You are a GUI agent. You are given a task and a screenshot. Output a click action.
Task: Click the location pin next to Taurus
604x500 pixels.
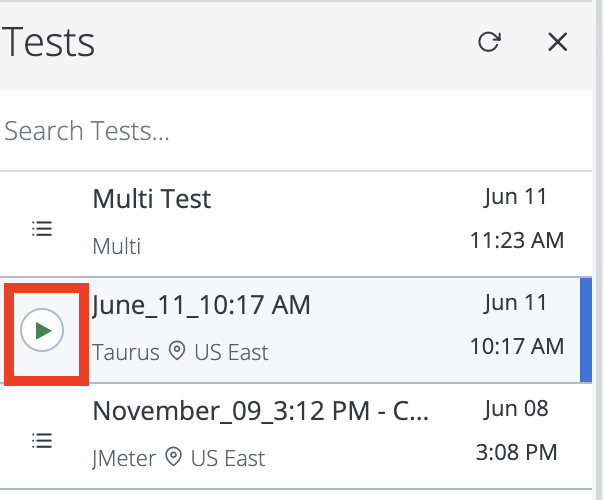[x=177, y=351]
